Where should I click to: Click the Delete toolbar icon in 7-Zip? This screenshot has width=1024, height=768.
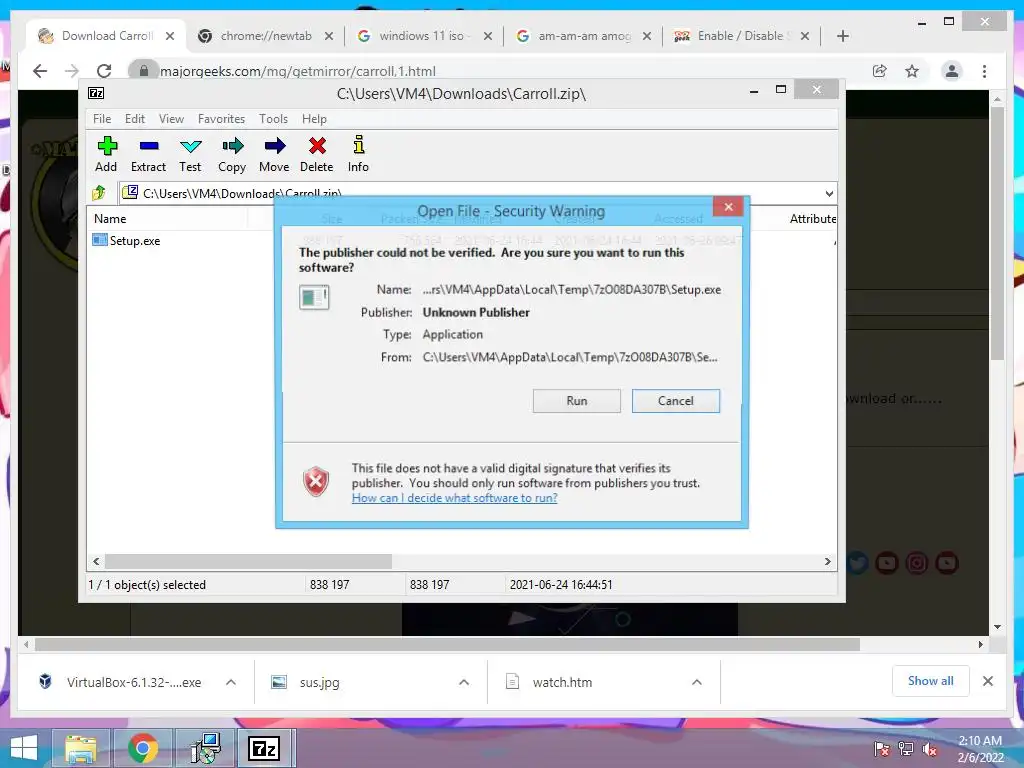317,154
